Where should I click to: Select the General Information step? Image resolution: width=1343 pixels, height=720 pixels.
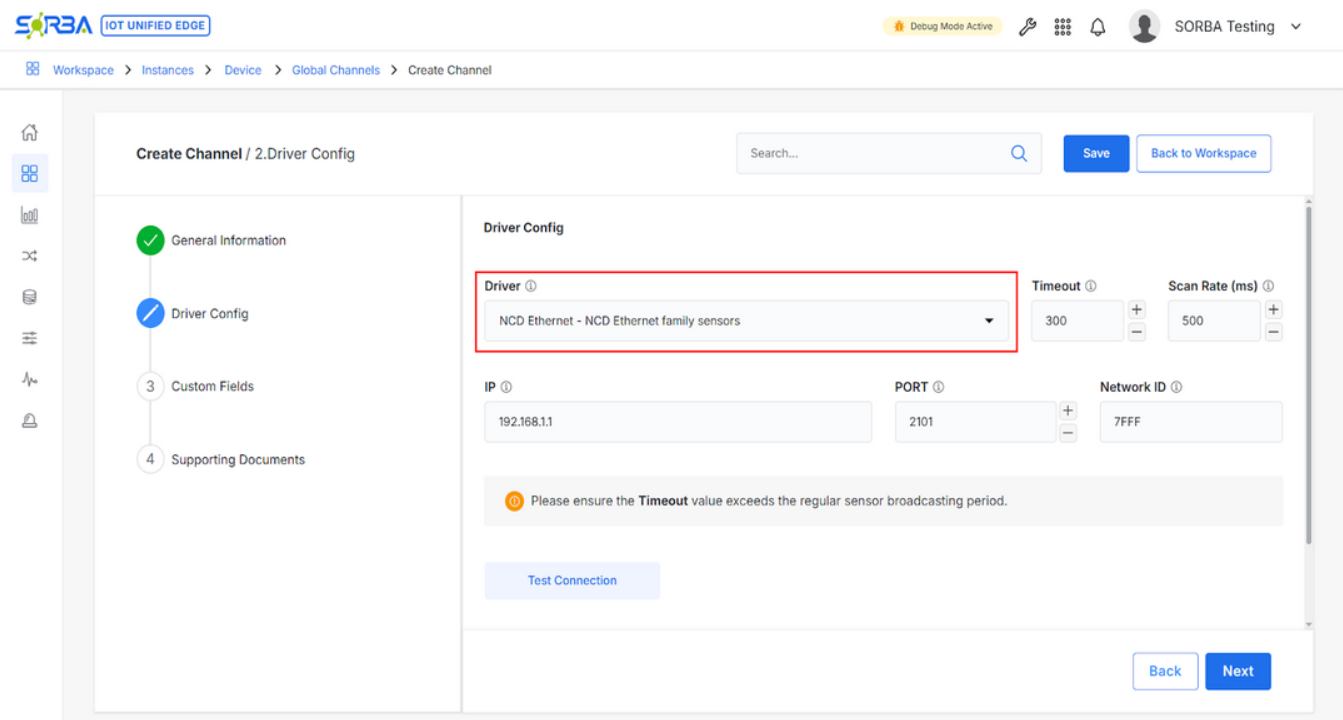[x=228, y=240]
